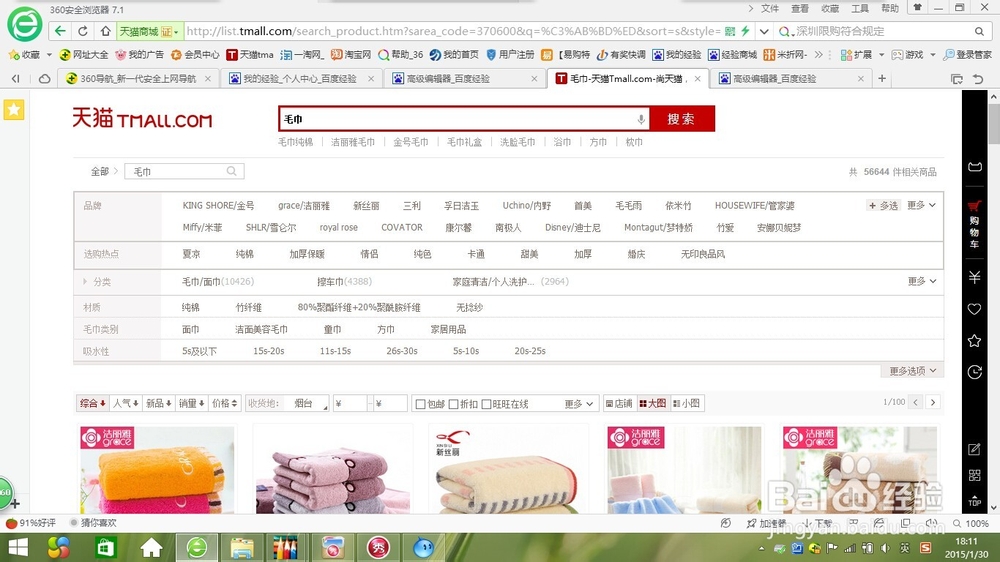
Task: Go to browser home page icon
Action: pyautogui.click(x=105, y=31)
